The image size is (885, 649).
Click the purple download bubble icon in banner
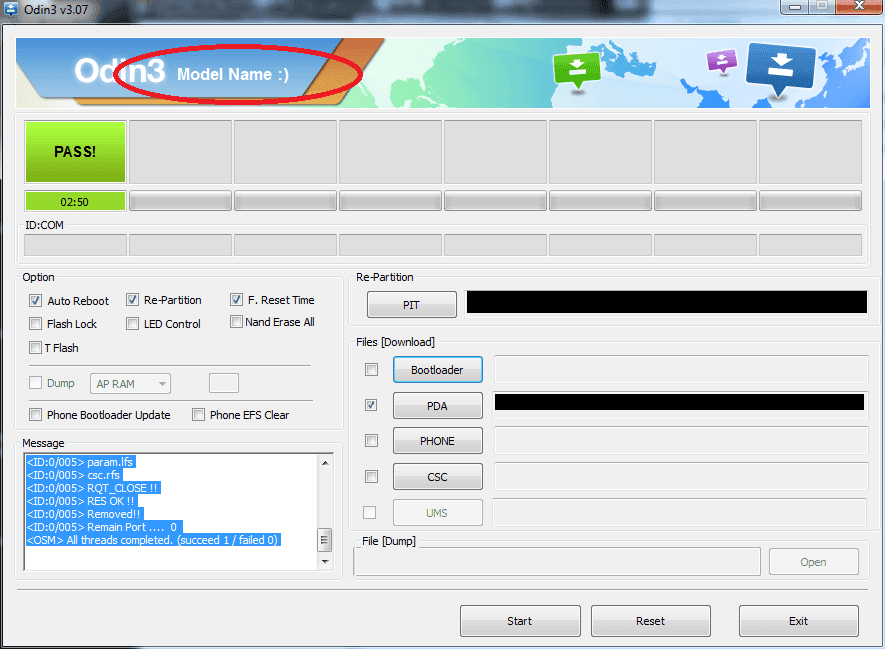(722, 61)
